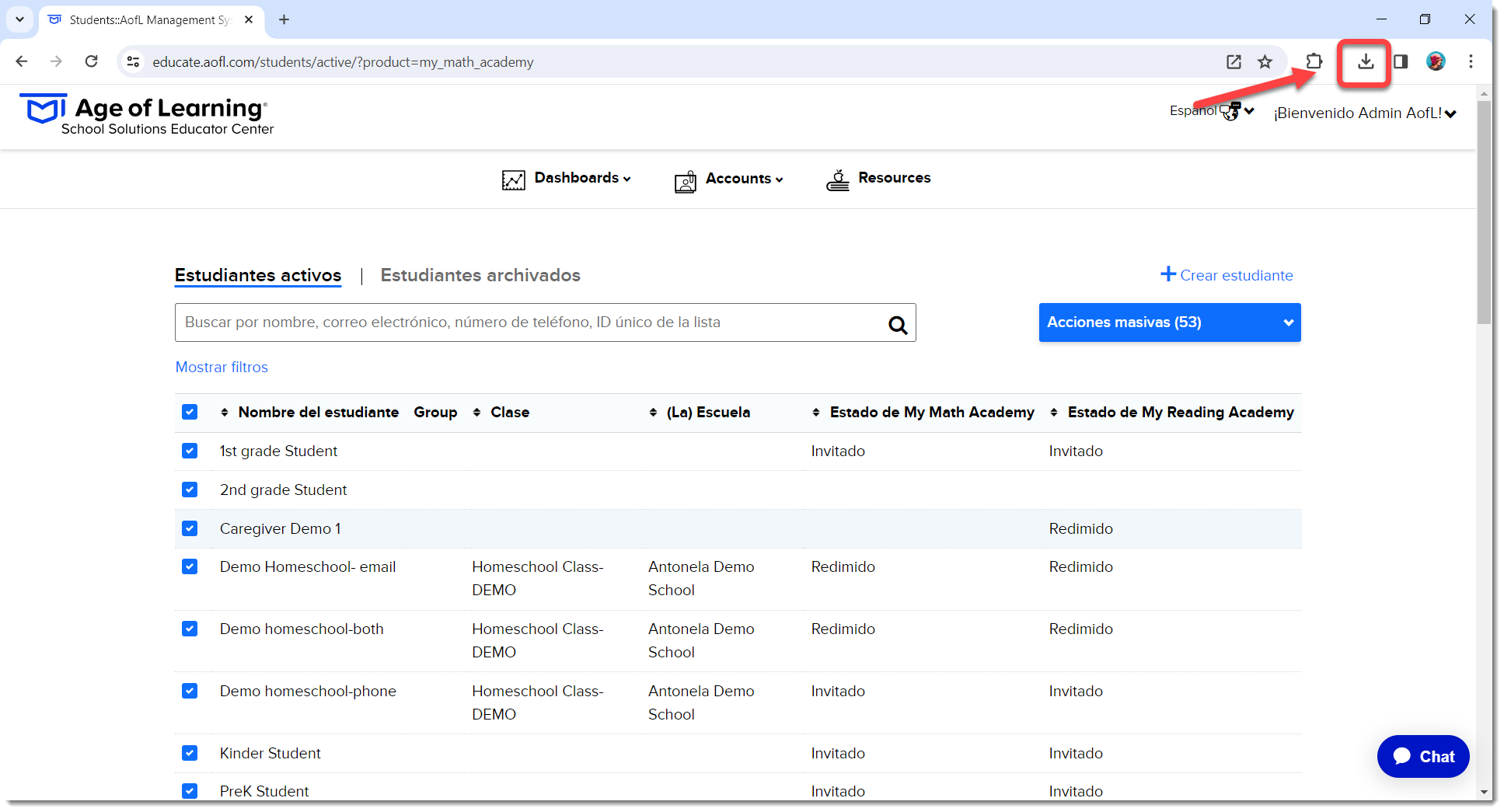Viewport: 1504px width, 812px height.
Task: Click the Mostrar filtros link
Action: (222, 367)
